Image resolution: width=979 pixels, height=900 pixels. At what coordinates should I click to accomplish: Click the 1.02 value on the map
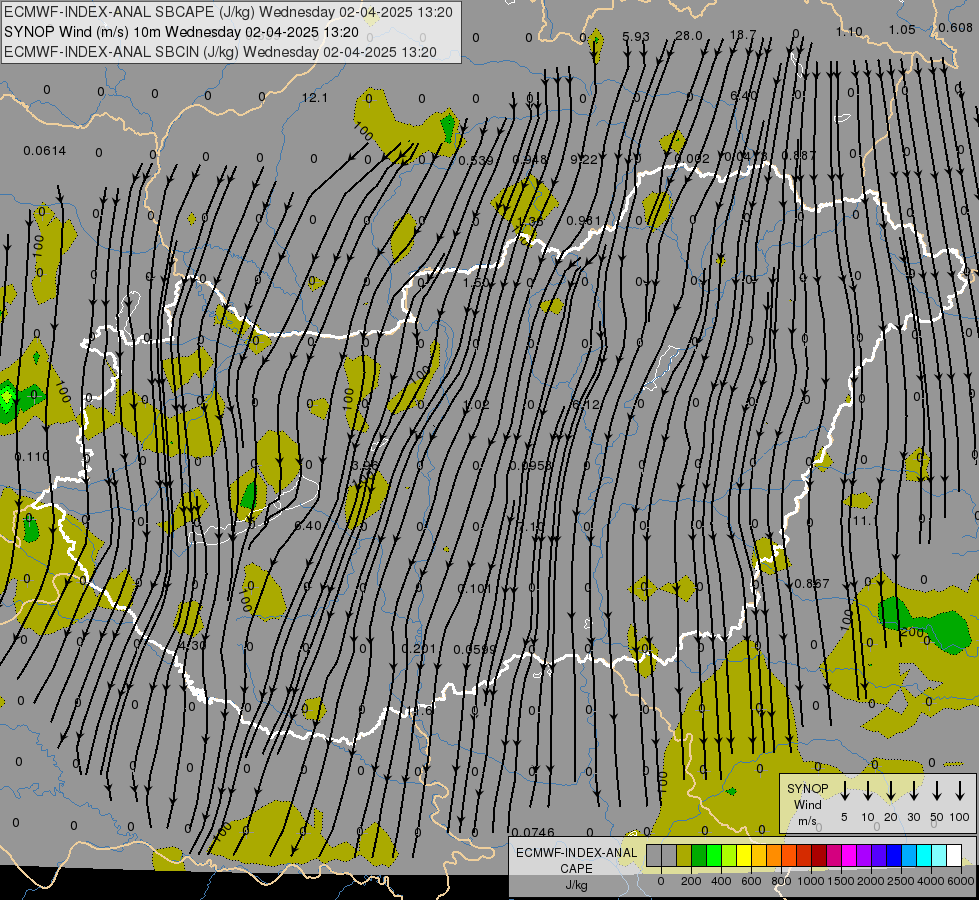(476, 404)
